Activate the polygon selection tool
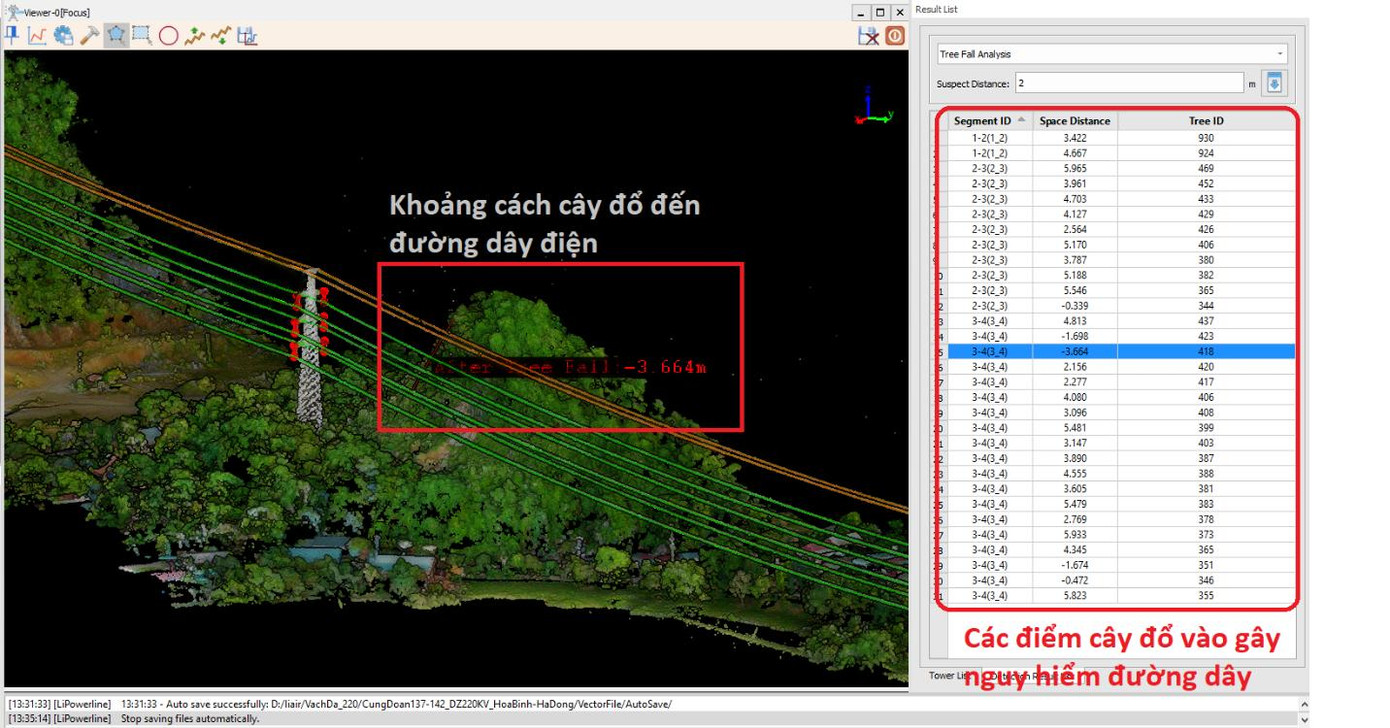The image size is (1390, 728). (x=116, y=36)
